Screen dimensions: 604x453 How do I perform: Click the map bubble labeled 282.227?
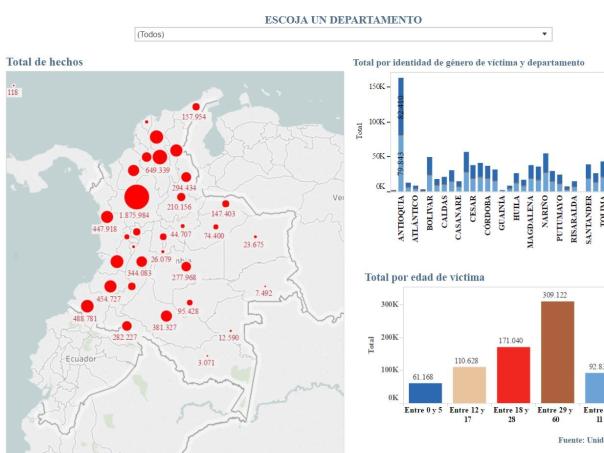pos(126,326)
